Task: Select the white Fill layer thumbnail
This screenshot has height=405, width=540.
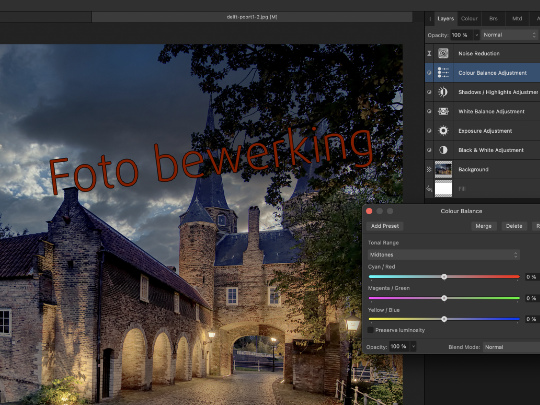Action: tap(443, 188)
